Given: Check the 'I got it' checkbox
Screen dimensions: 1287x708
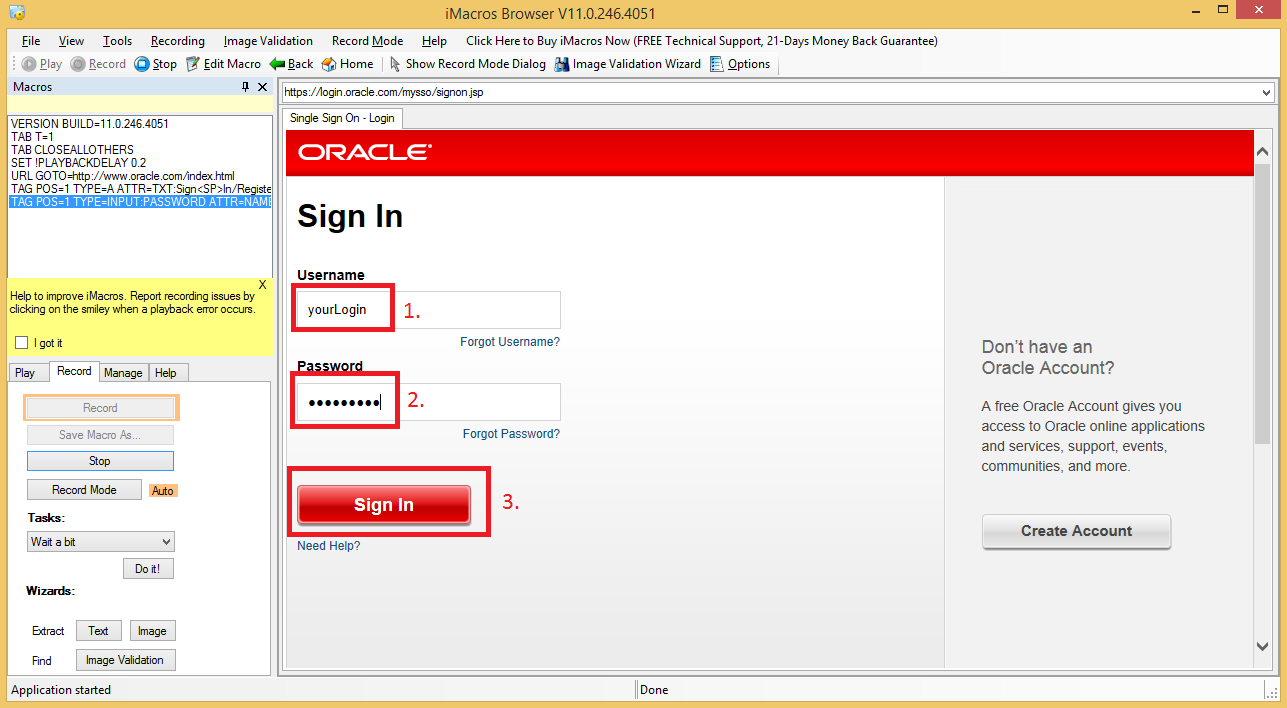Looking at the screenshot, I should (21, 343).
